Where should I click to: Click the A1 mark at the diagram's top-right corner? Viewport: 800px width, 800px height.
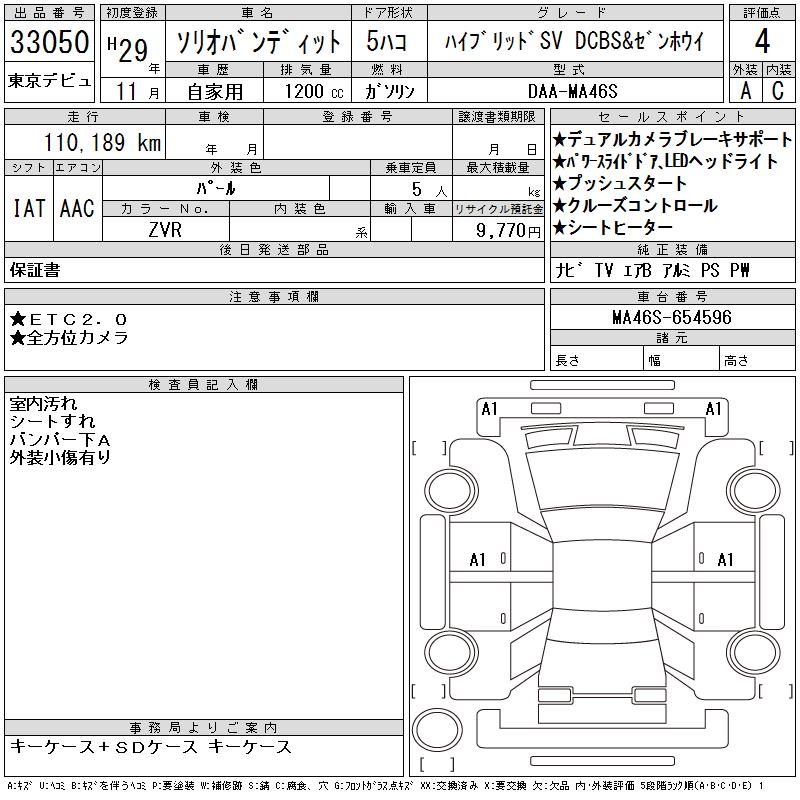[713, 409]
